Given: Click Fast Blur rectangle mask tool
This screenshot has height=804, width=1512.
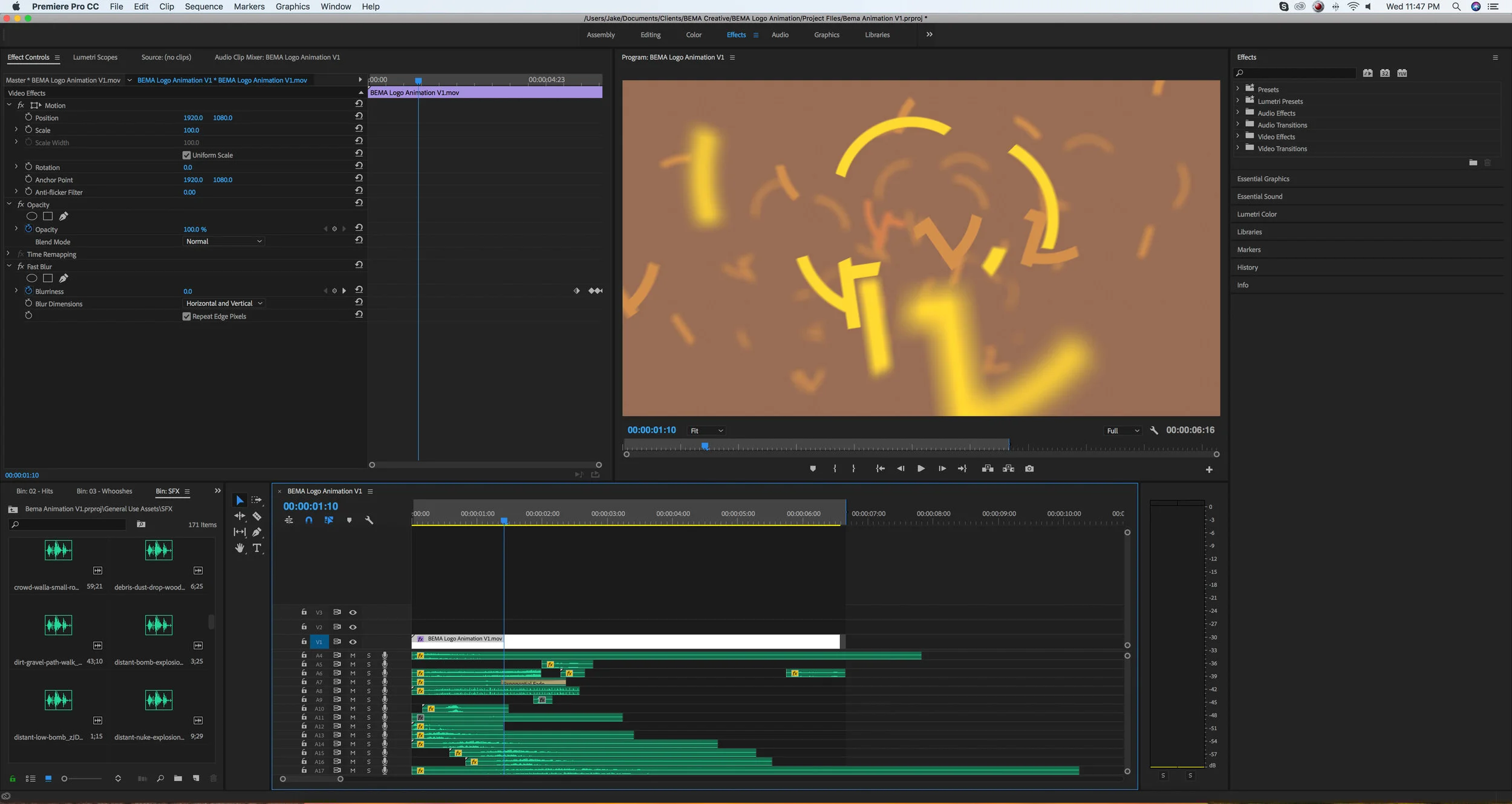Looking at the screenshot, I should pyautogui.click(x=48, y=279).
